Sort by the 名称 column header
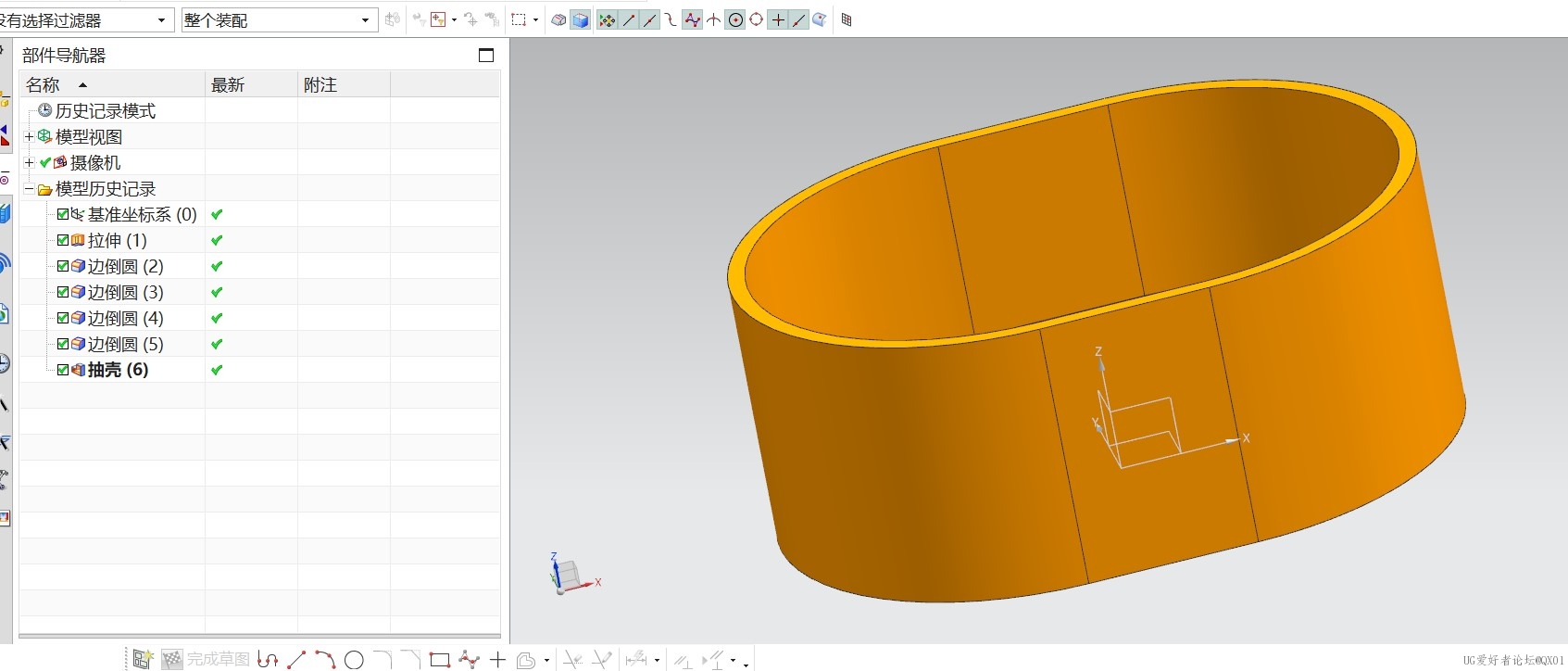 point(43,84)
